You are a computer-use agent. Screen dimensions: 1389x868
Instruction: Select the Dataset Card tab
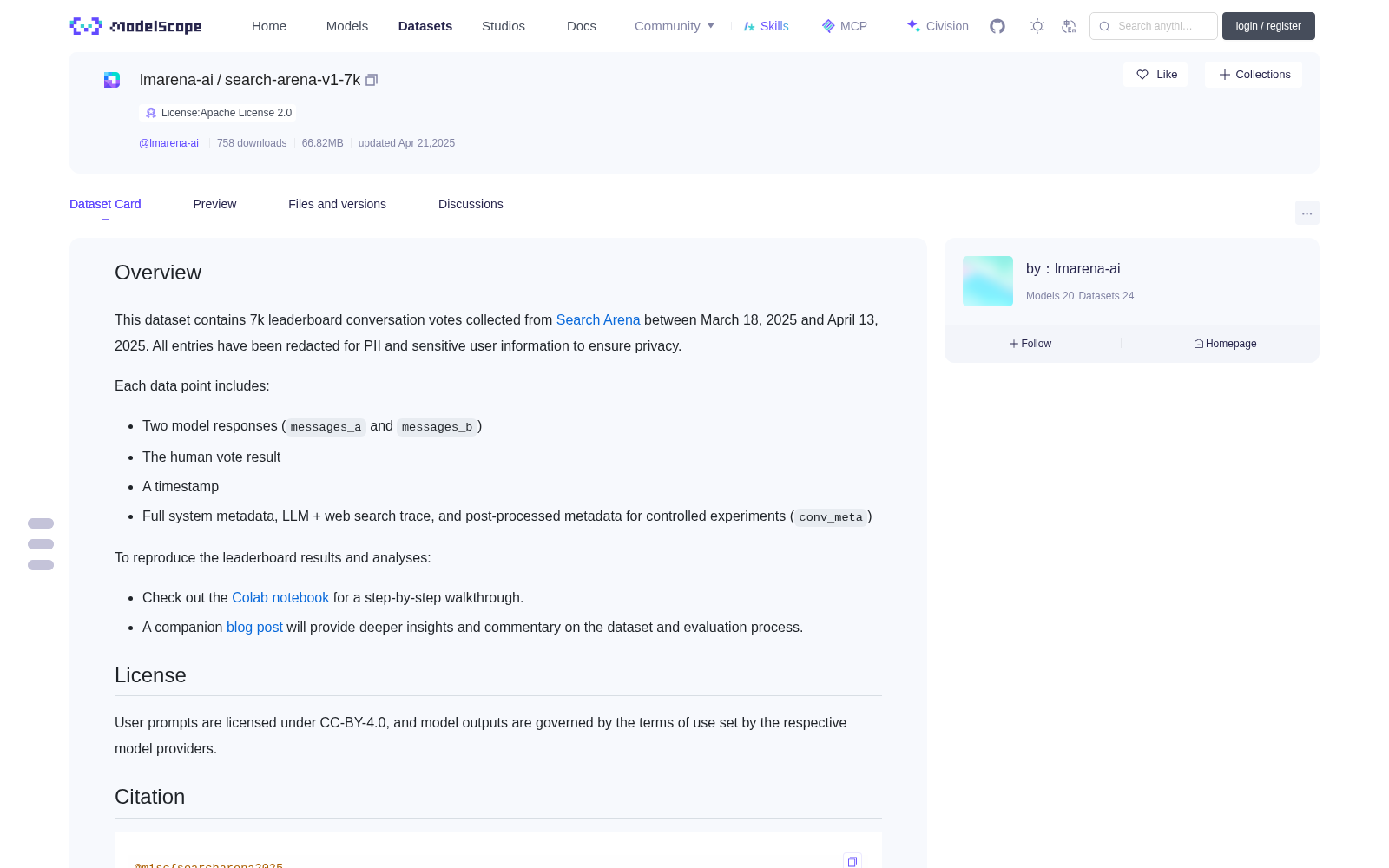[x=105, y=204]
